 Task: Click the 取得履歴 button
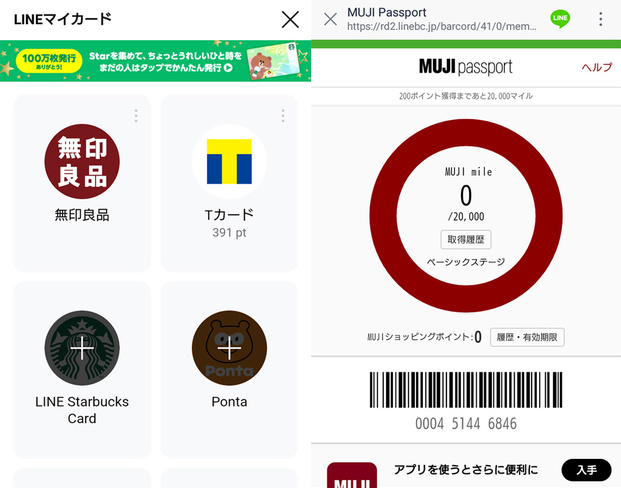(466, 239)
